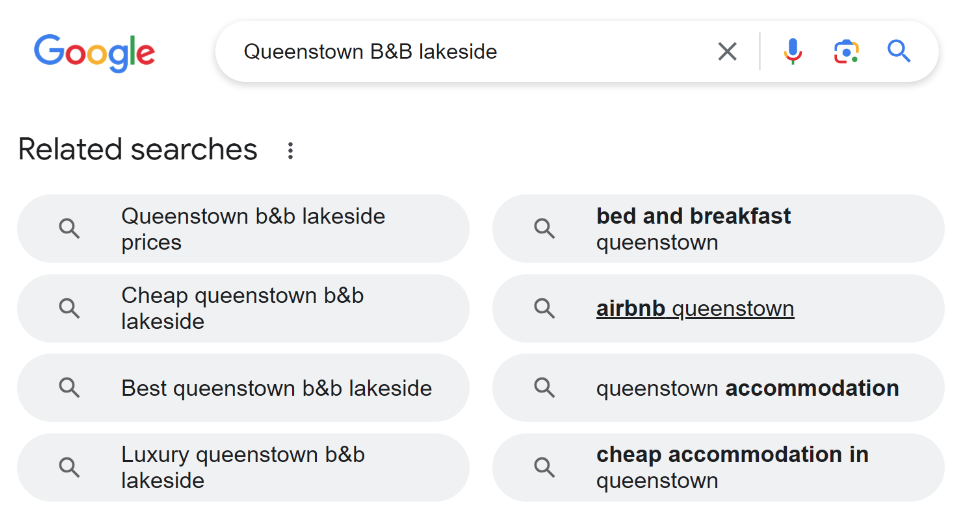Start voice search with the microphone icon
974x523 pixels.
792,52
